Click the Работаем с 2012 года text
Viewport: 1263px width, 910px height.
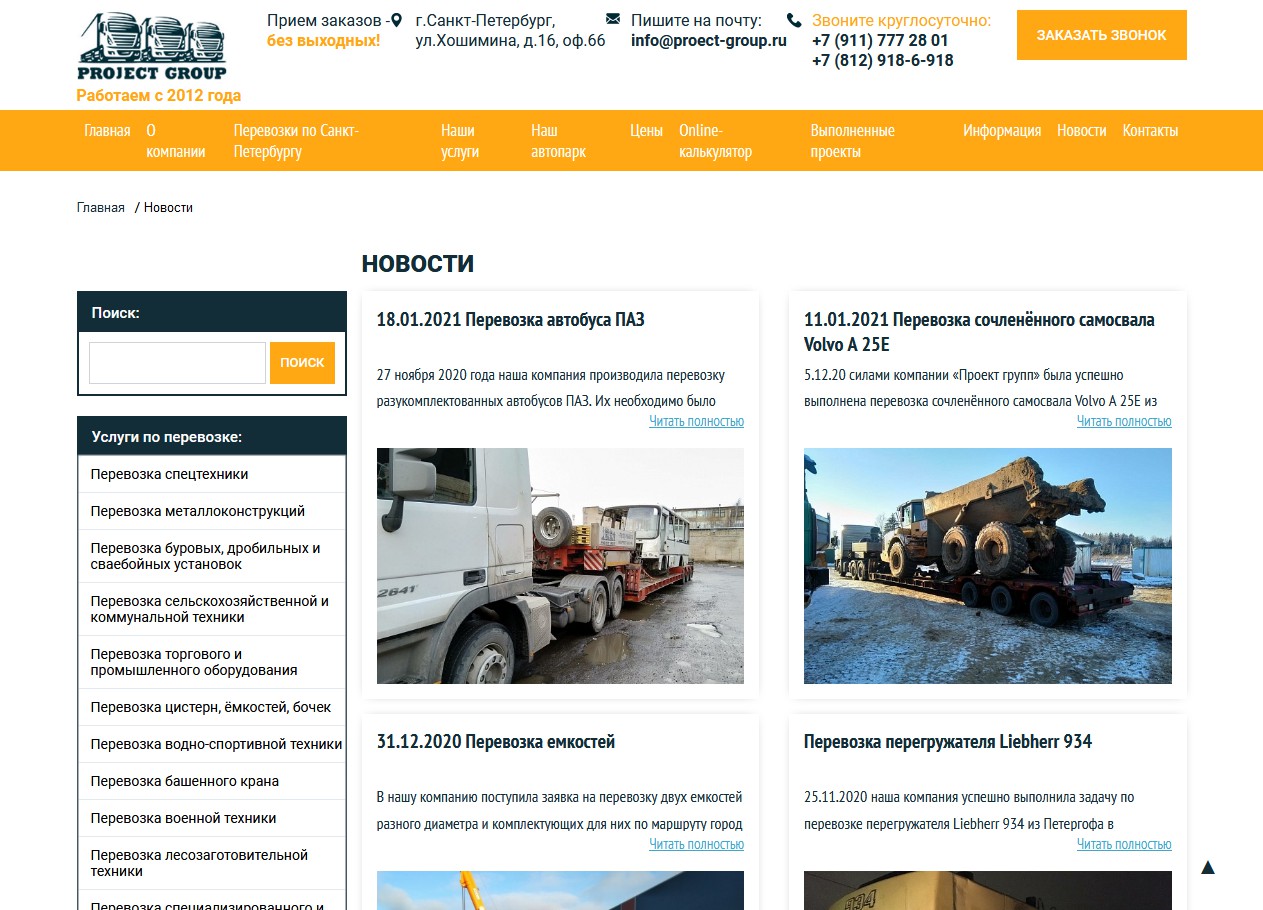pos(159,96)
